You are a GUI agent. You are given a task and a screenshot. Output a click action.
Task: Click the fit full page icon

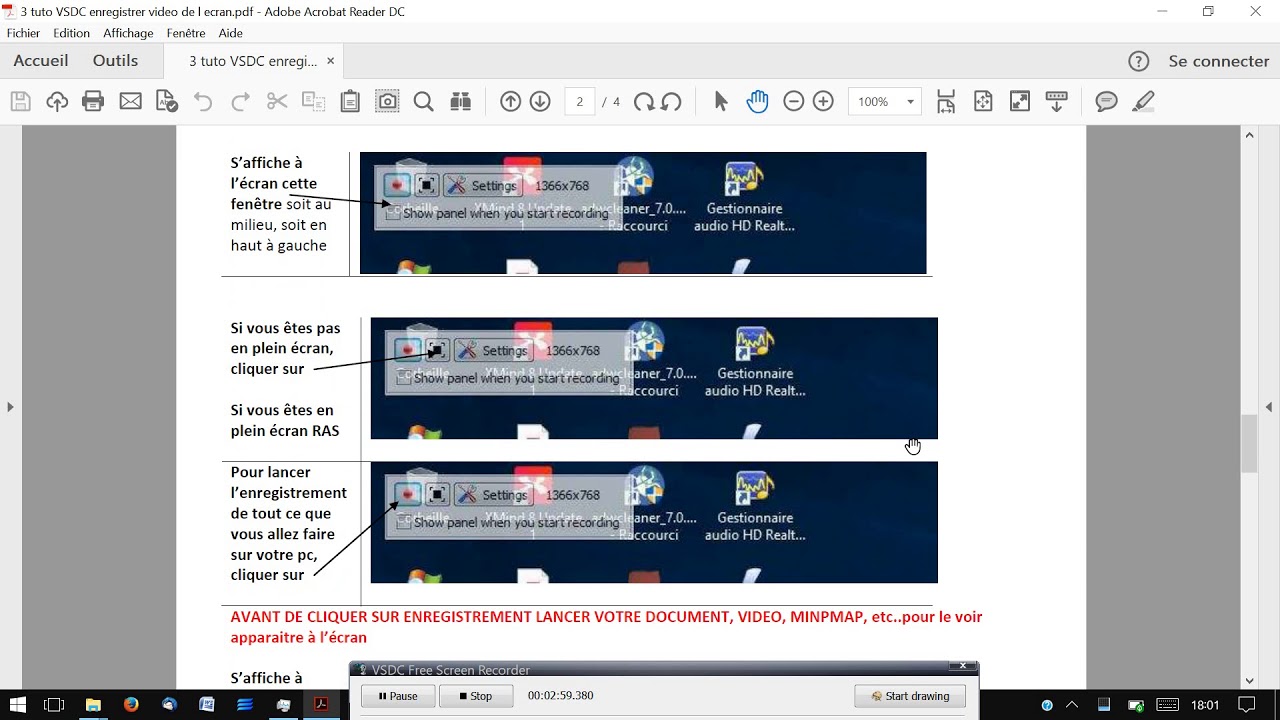(x=983, y=101)
